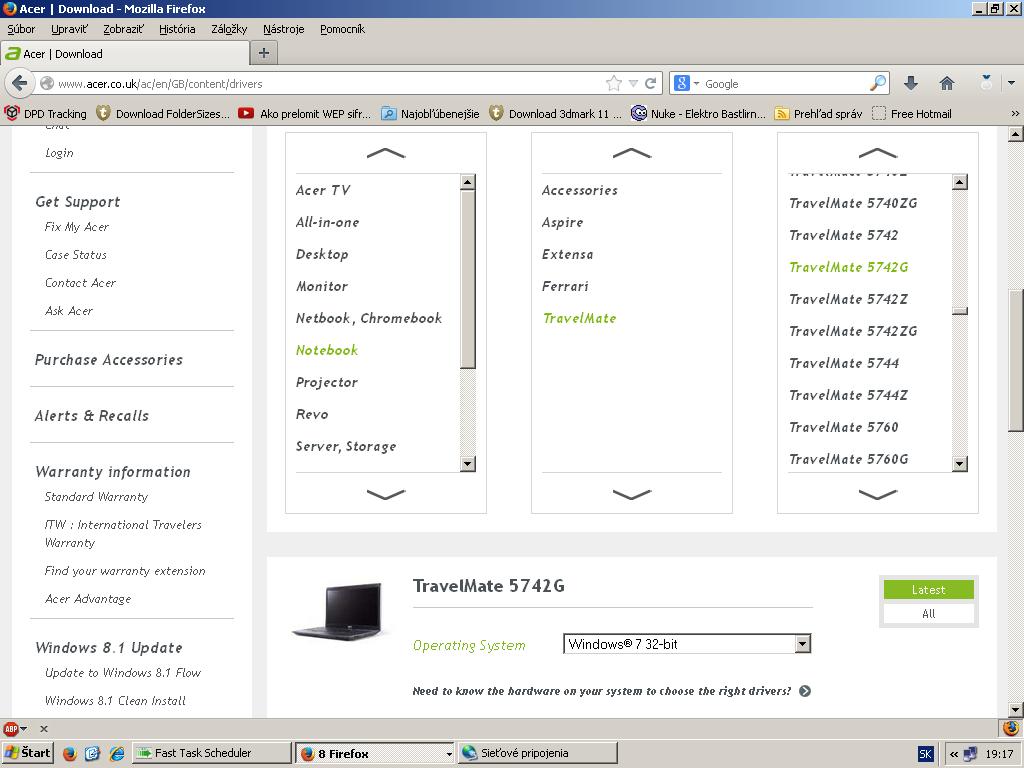Image resolution: width=1024 pixels, height=768 pixels.
Task: Open the Súbor menu
Action: tap(21, 29)
